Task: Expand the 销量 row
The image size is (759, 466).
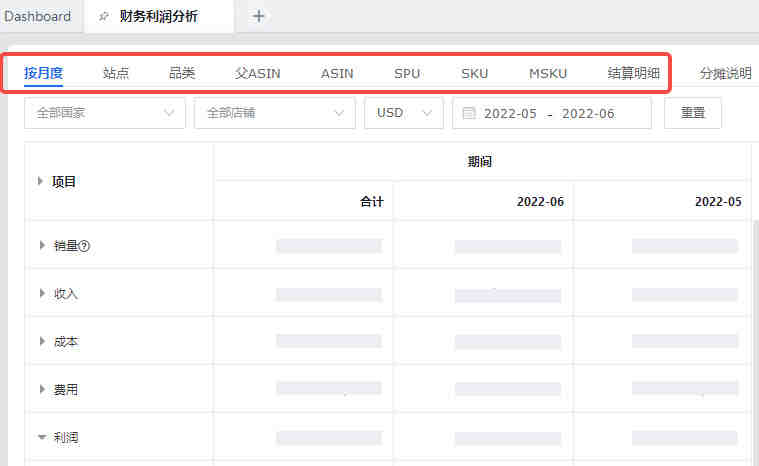Action: coord(42,245)
